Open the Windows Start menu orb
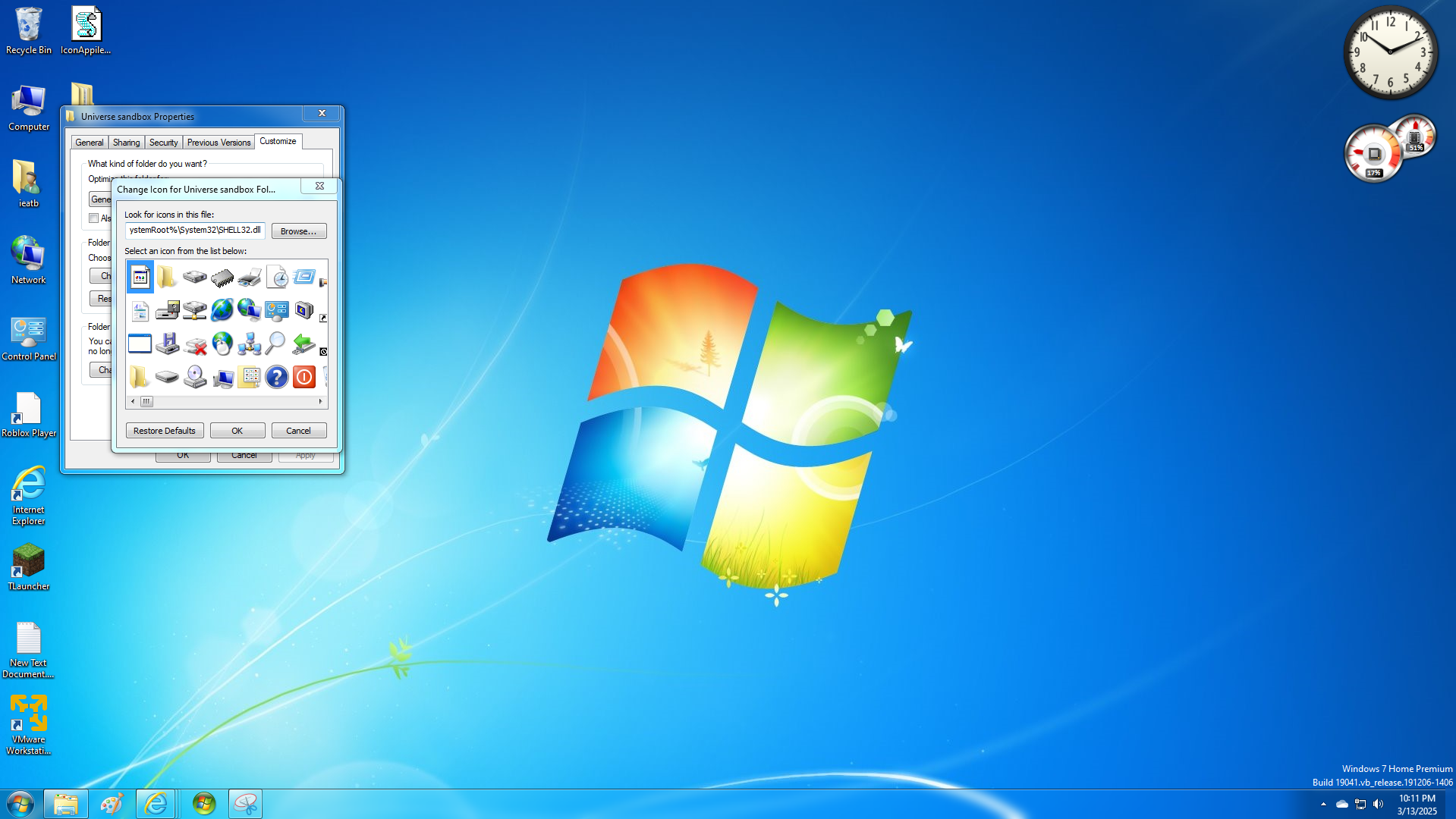The image size is (1456, 819). 20,804
